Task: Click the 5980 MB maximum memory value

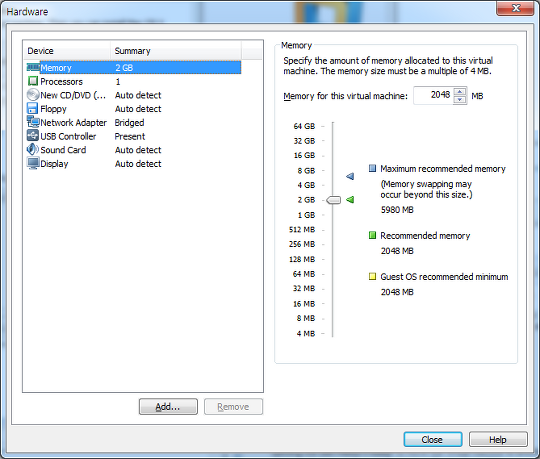Action: pyautogui.click(x=397, y=210)
